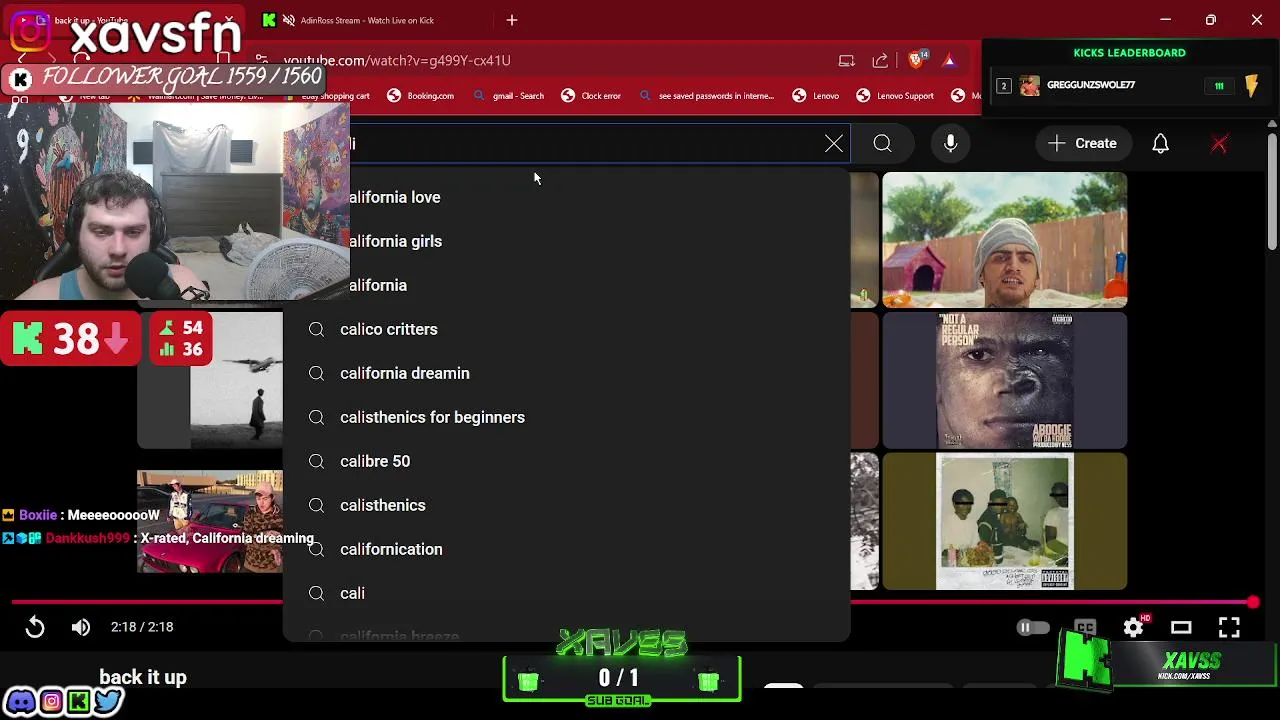Clear the YouTube search box with the X
This screenshot has width=1280, height=720.
click(x=834, y=144)
